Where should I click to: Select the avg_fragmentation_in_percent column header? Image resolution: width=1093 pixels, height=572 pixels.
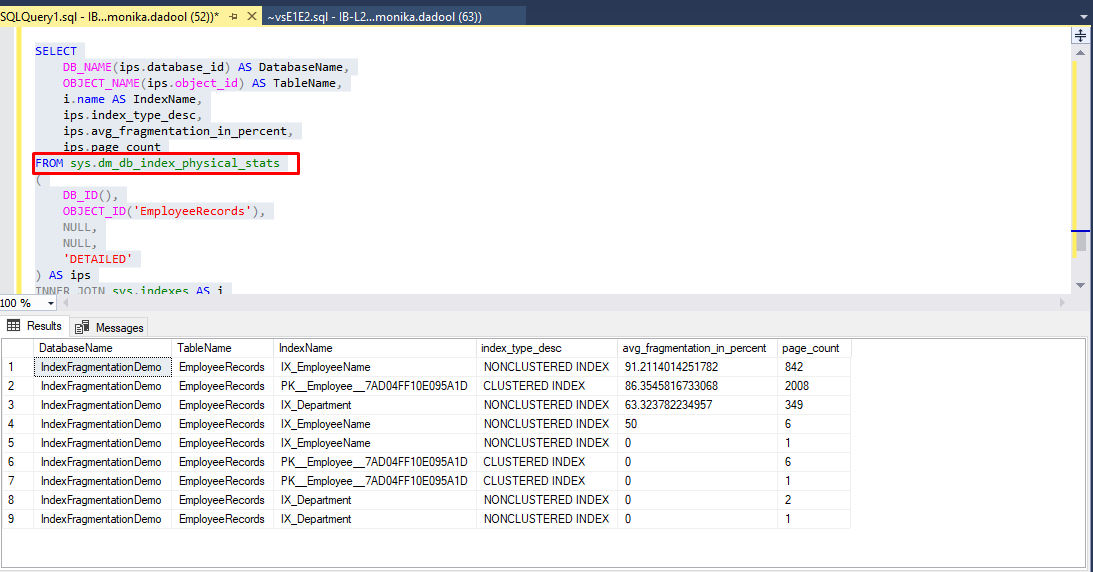698,348
